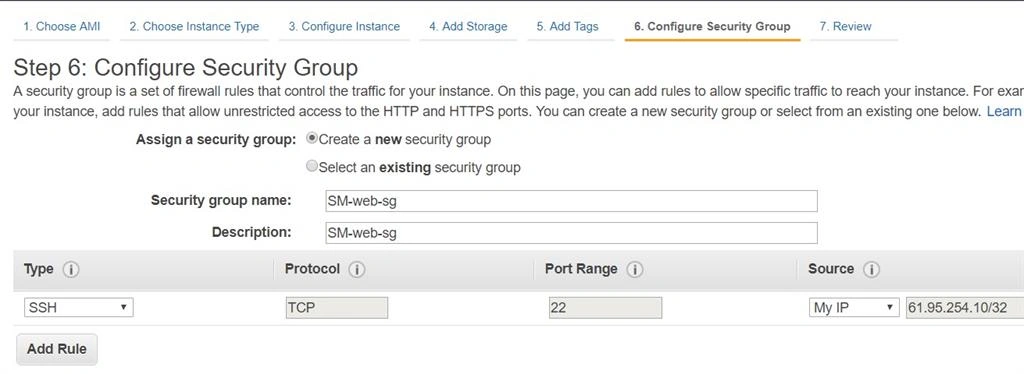
Task: Jump to 7. Review tab
Action: tap(845, 27)
